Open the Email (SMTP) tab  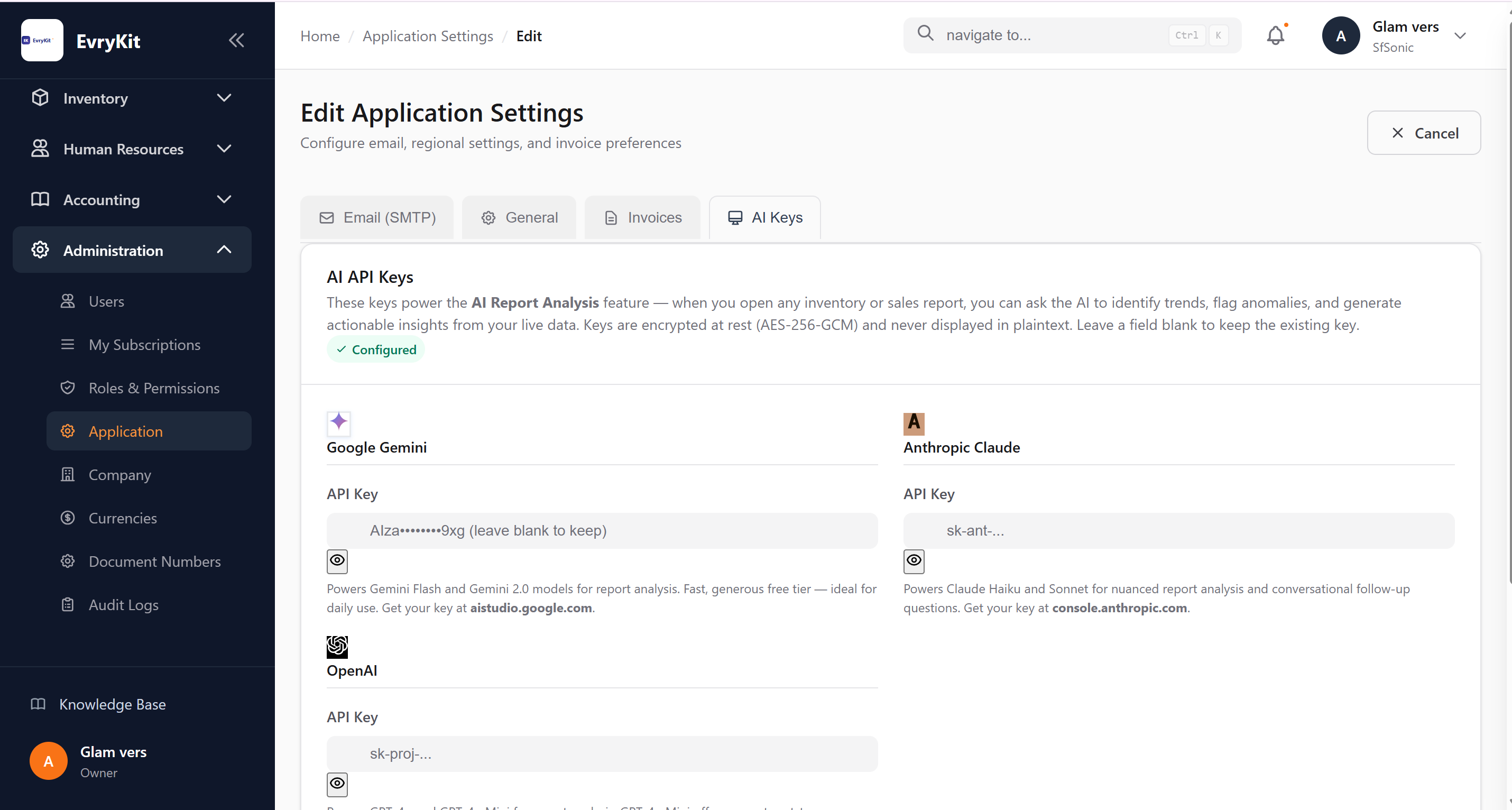point(376,217)
